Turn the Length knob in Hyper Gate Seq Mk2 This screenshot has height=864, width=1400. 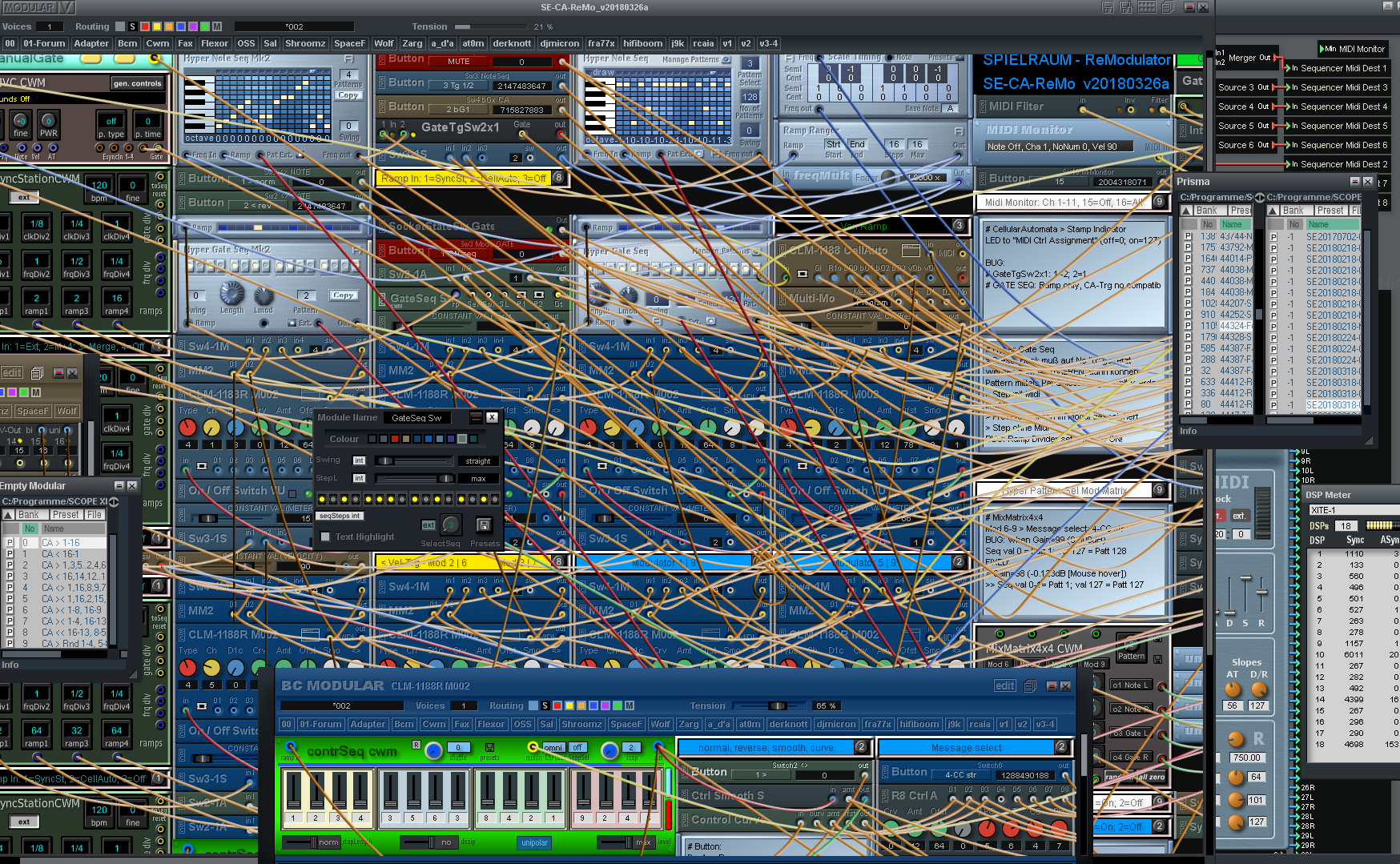pyautogui.click(x=231, y=292)
